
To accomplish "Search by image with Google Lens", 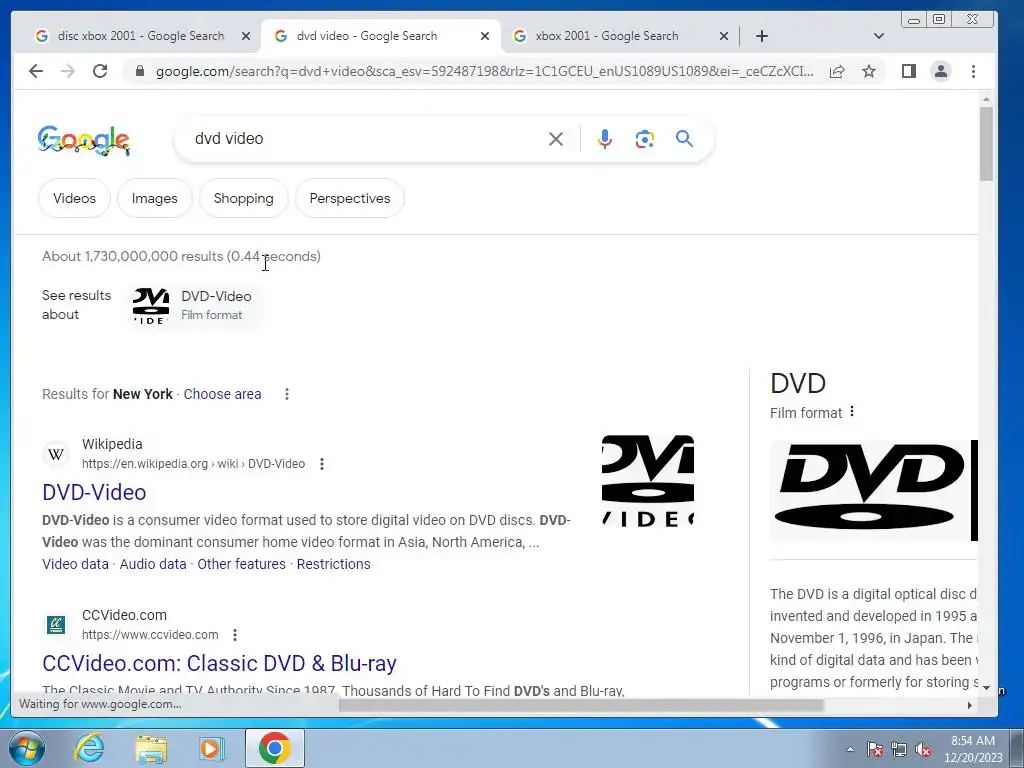I will tap(645, 139).
